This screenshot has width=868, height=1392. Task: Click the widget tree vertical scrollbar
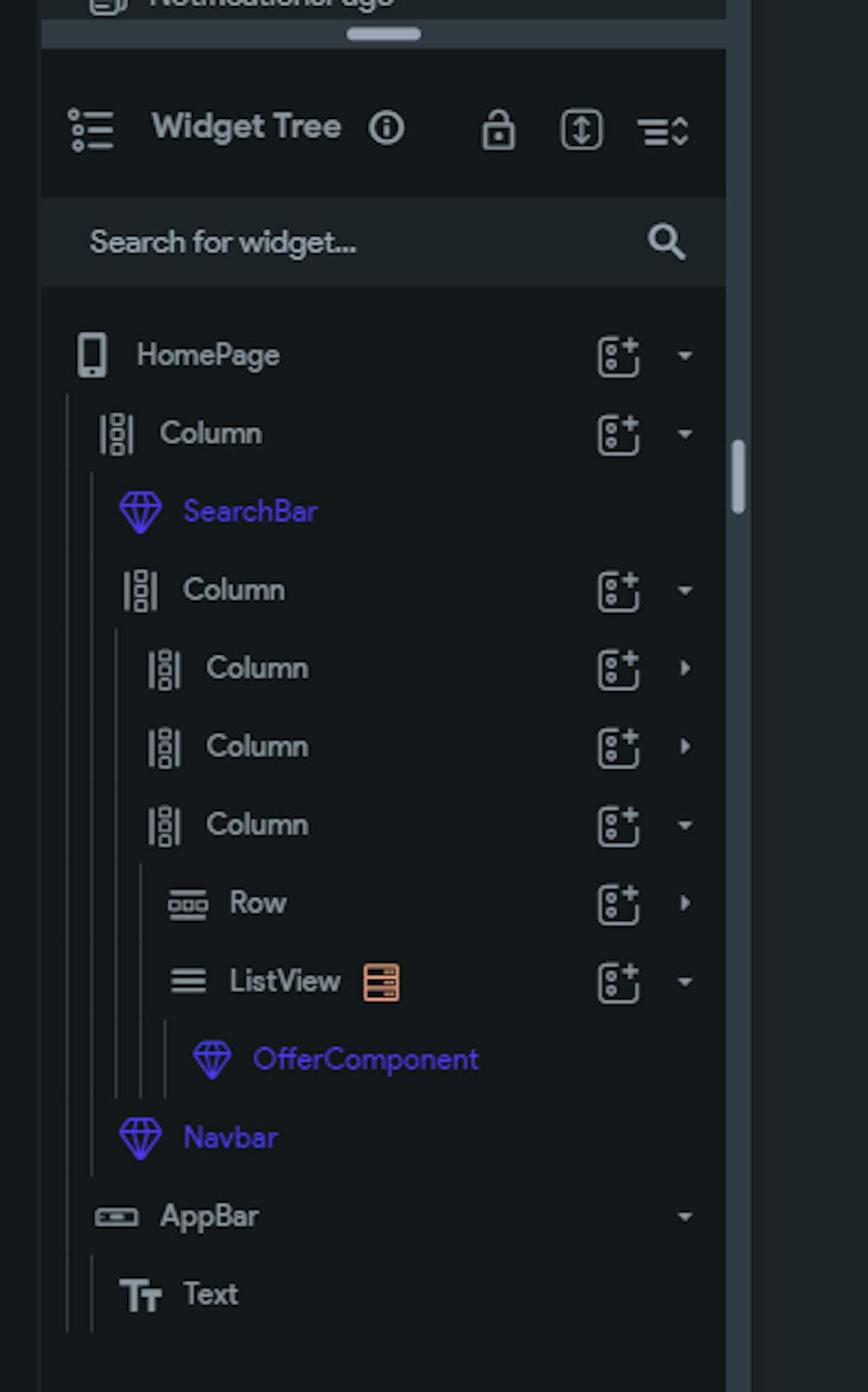point(739,477)
